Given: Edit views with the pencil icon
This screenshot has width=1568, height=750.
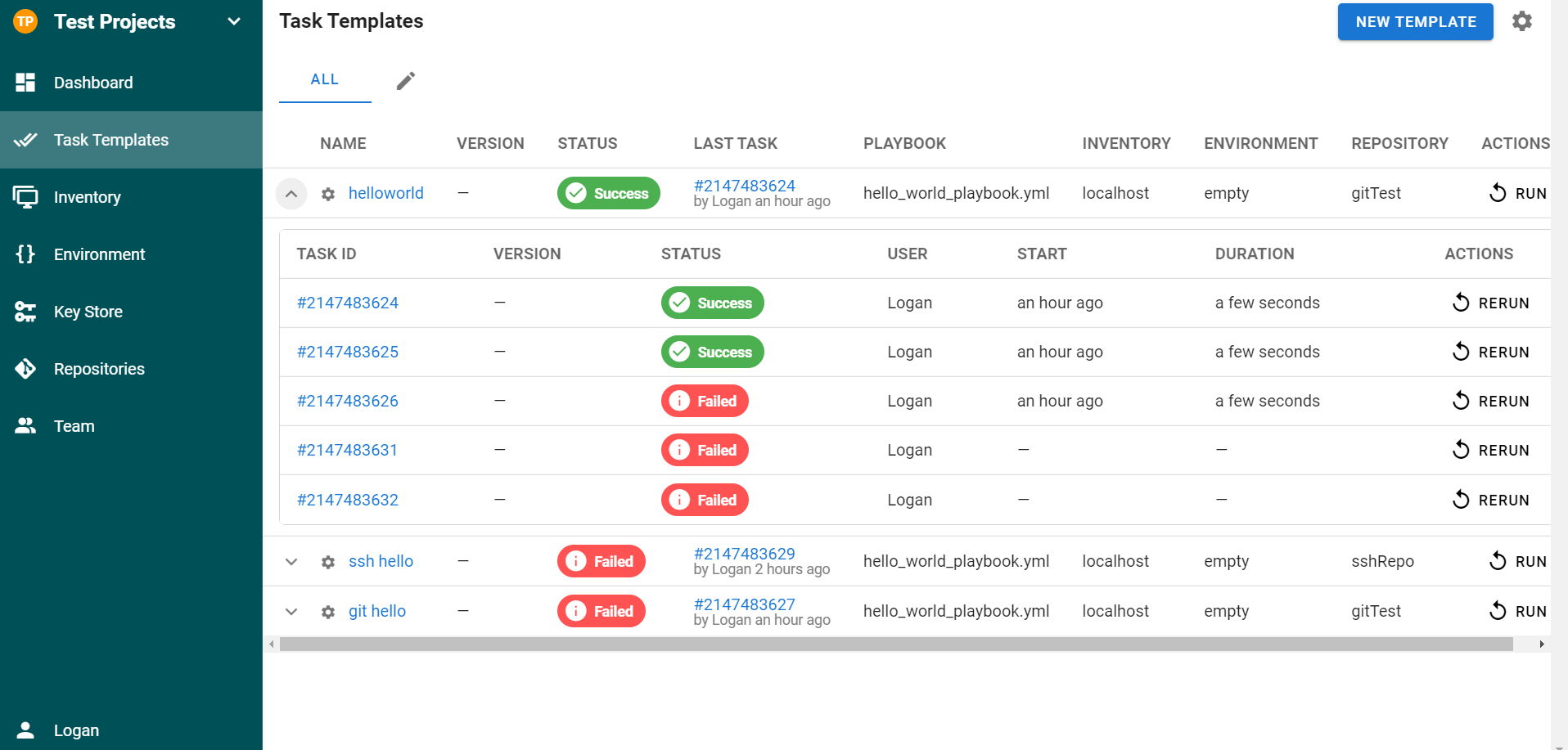Looking at the screenshot, I should pyautogui.click(x=405, y=80).
